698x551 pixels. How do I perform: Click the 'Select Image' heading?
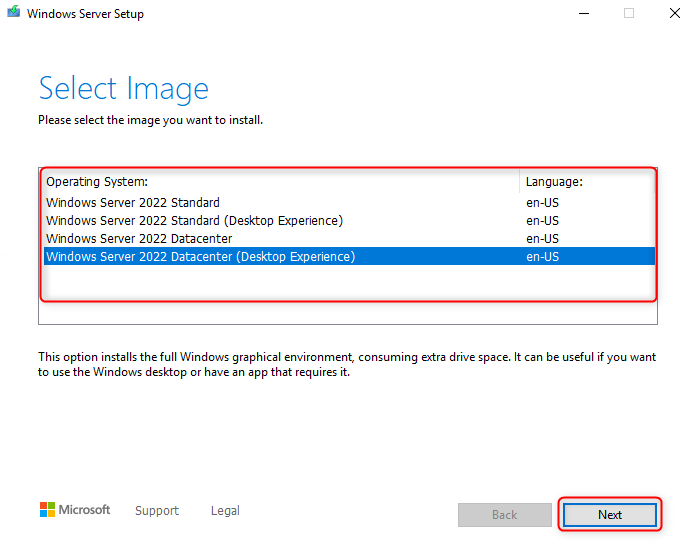pyautogui.click(x=124, y=88)
